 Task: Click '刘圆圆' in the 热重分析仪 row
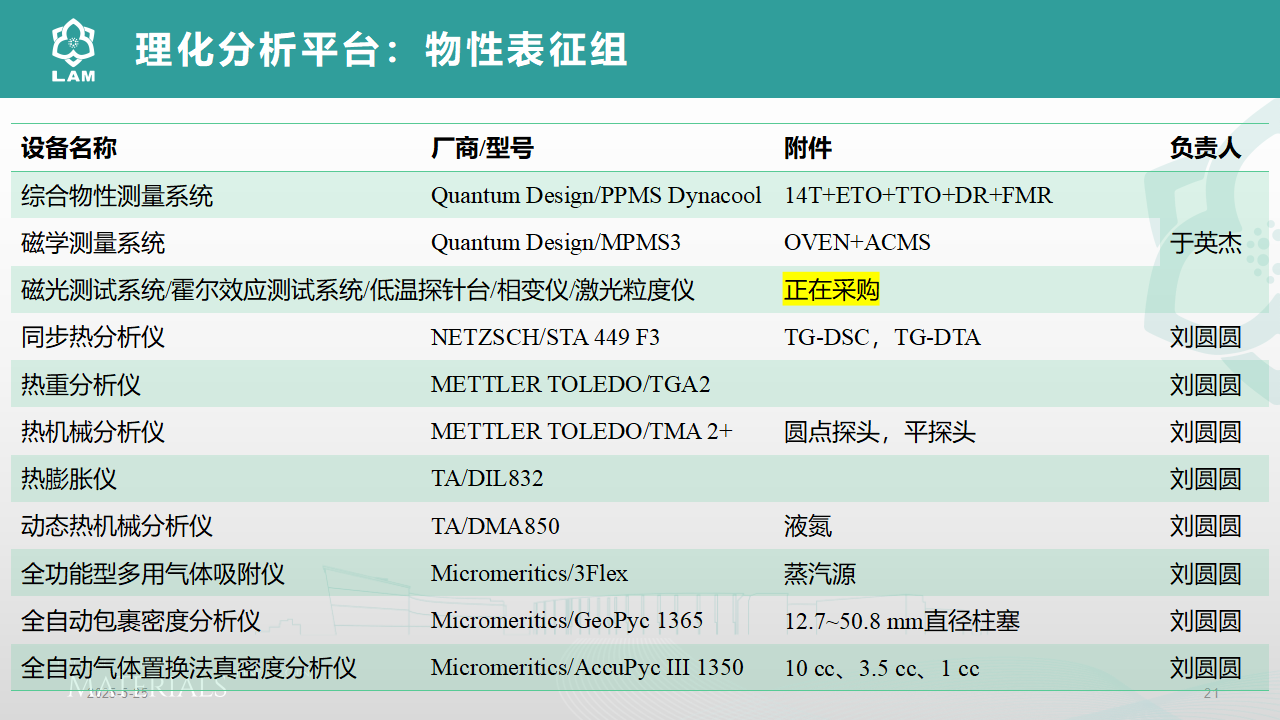pos(1206,384)
